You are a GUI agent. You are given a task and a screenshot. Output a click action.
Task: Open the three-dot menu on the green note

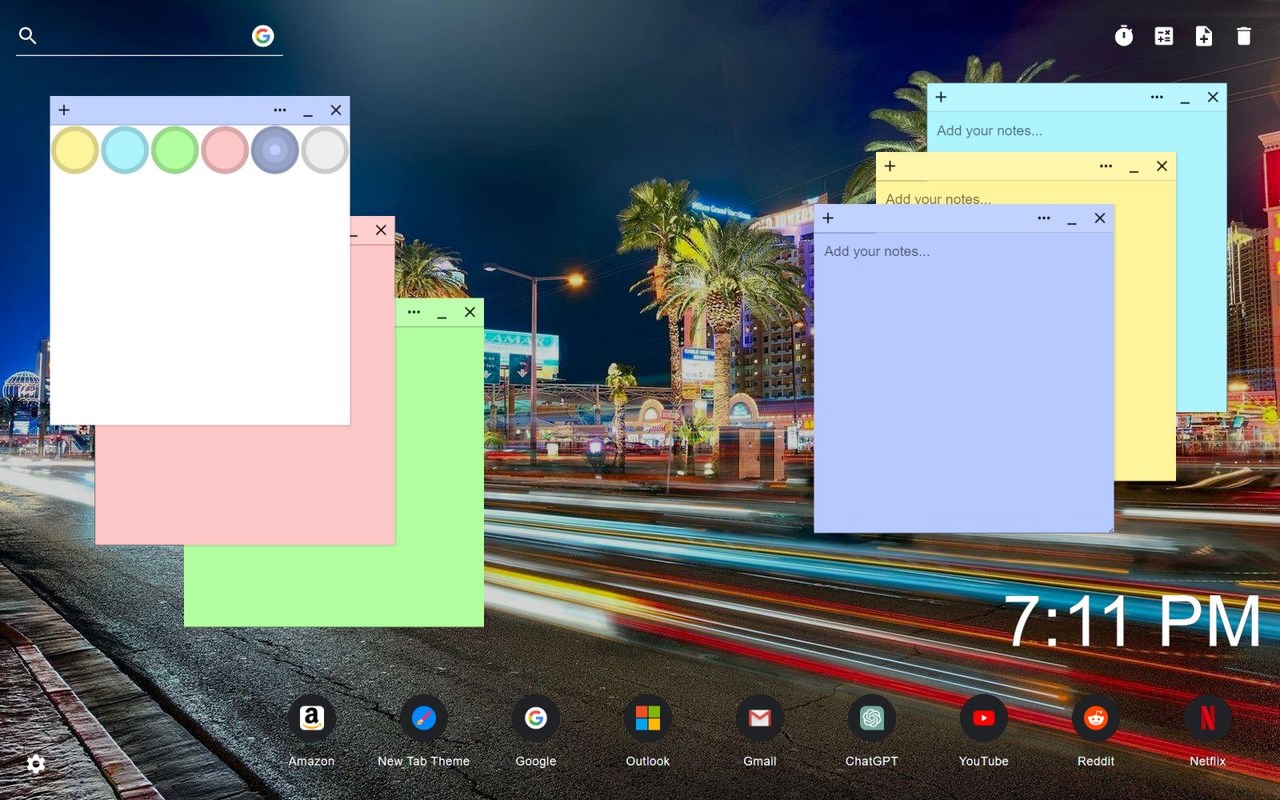point(414,312)
